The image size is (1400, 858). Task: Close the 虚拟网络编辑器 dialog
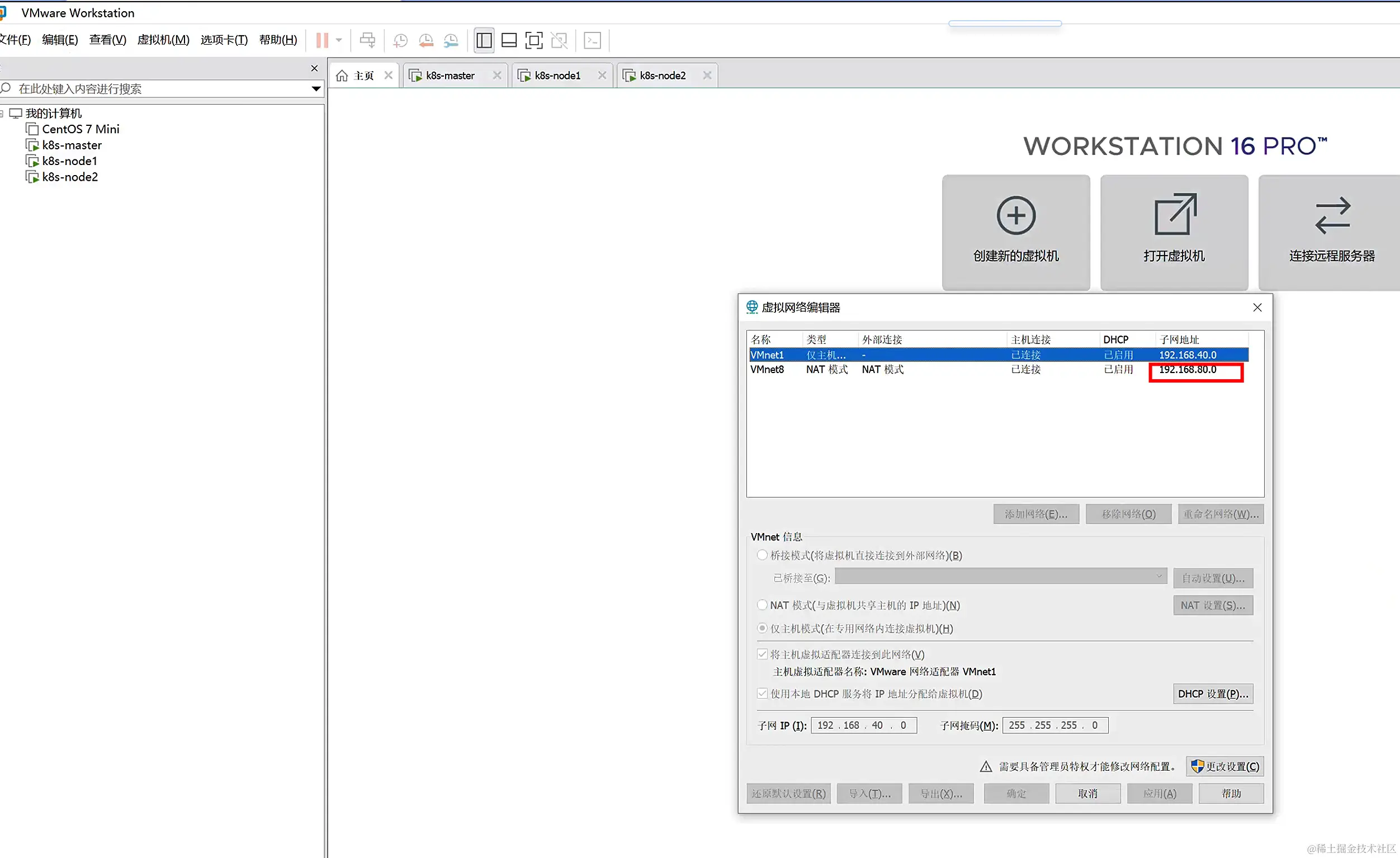pos(1257,308)
